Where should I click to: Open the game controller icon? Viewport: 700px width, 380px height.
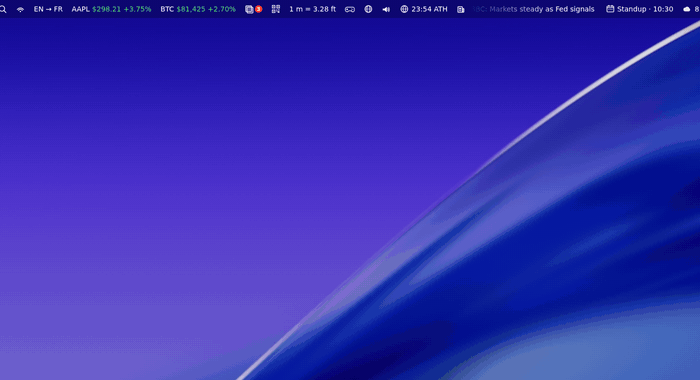click(x=350, y=9)
